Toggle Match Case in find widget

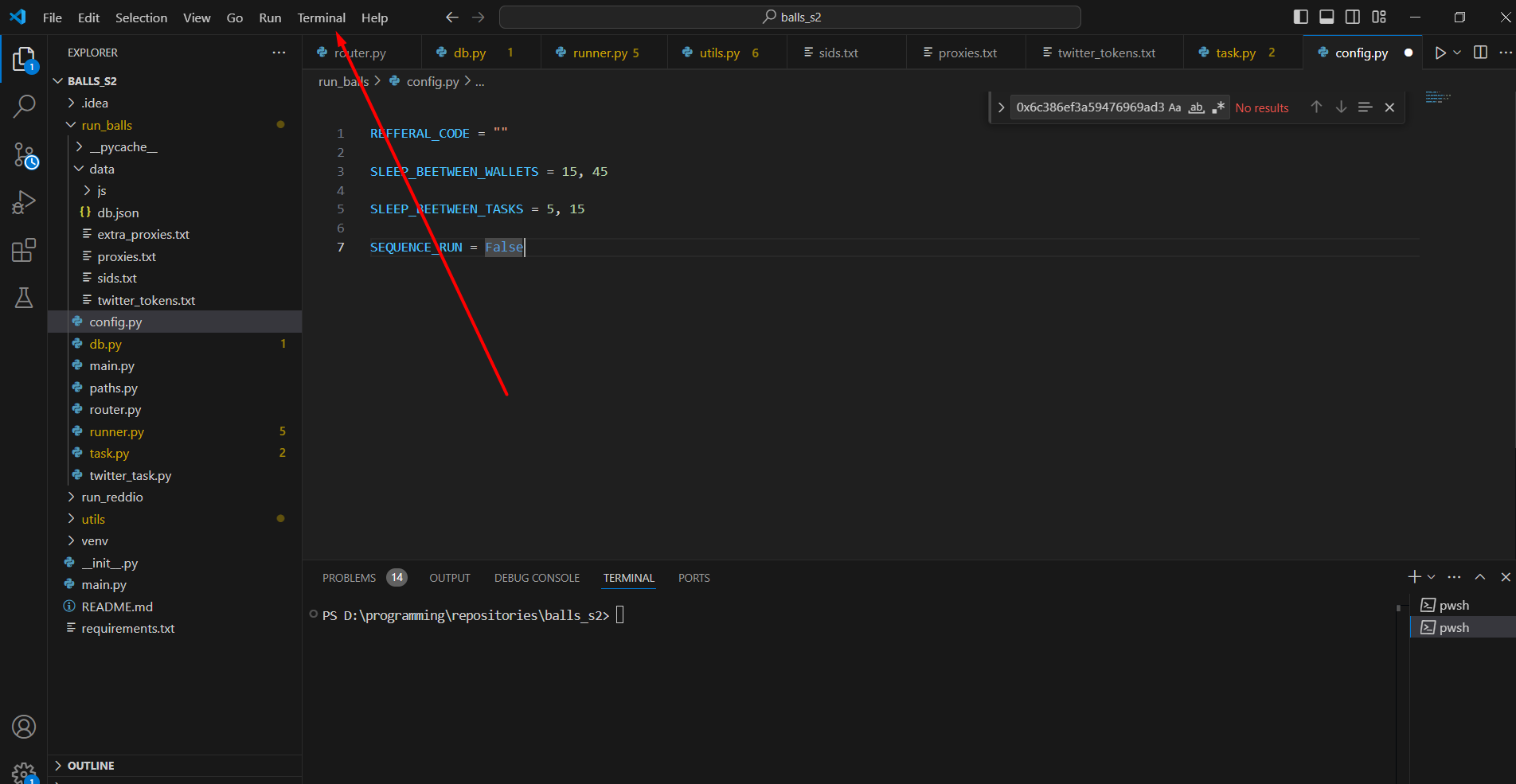(1175, 107)
